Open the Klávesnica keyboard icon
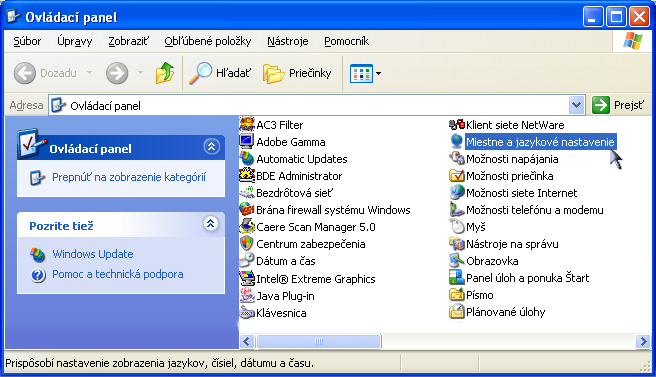The image size is (656, 377). click(x=247, y=313)
